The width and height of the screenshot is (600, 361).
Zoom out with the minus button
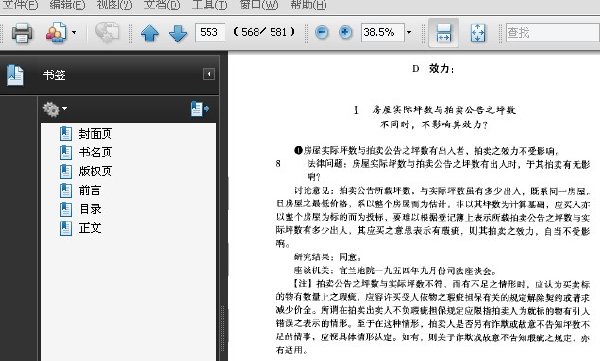tap(321, 33)
